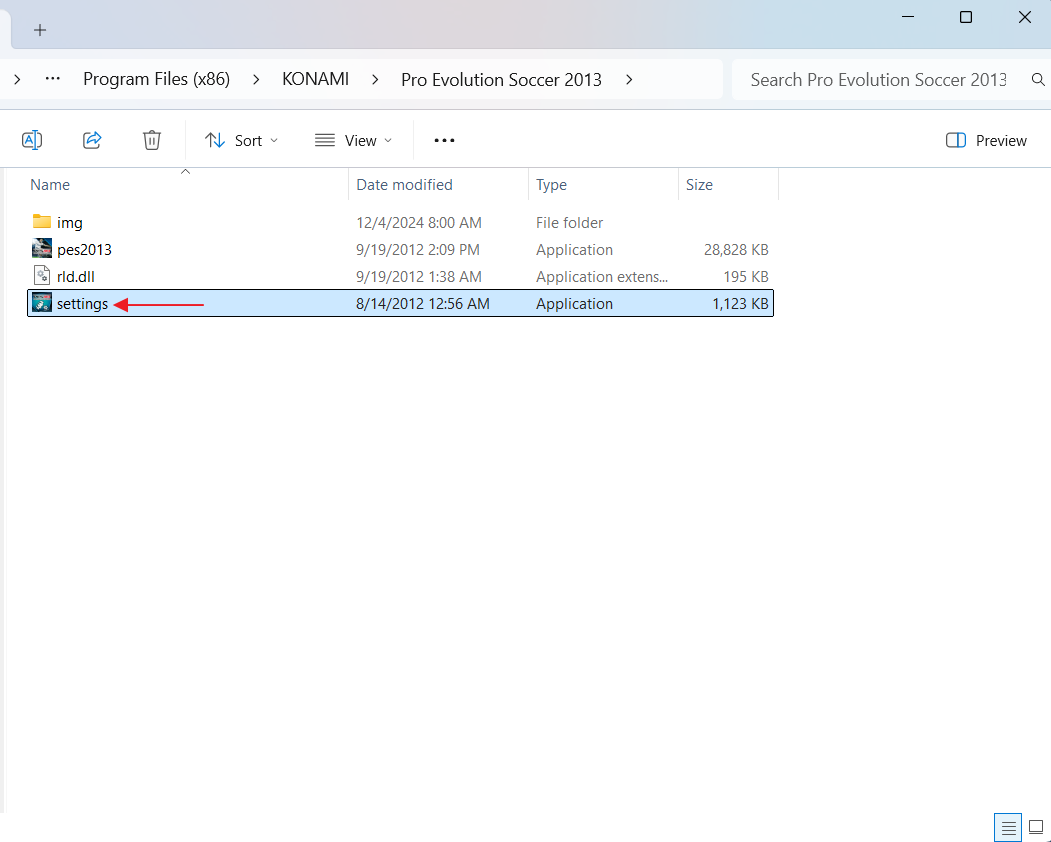Click the 8/14/2012 12:56 AM date cell
The image size is (1051, 842).
423,304
